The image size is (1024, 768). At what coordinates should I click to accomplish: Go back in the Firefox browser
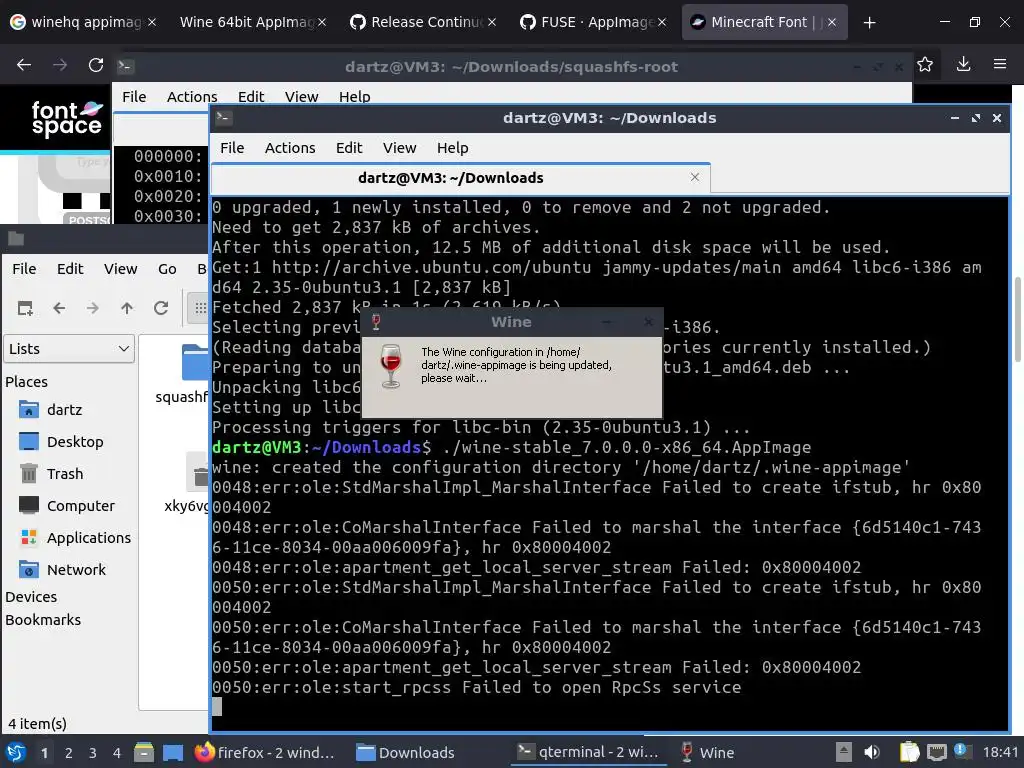[x=24, y=65]
